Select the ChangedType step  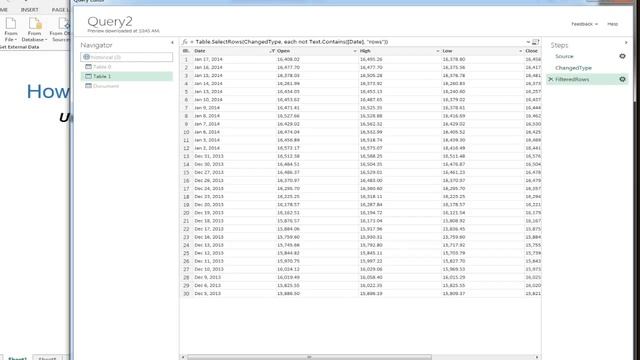click(573, 68)
